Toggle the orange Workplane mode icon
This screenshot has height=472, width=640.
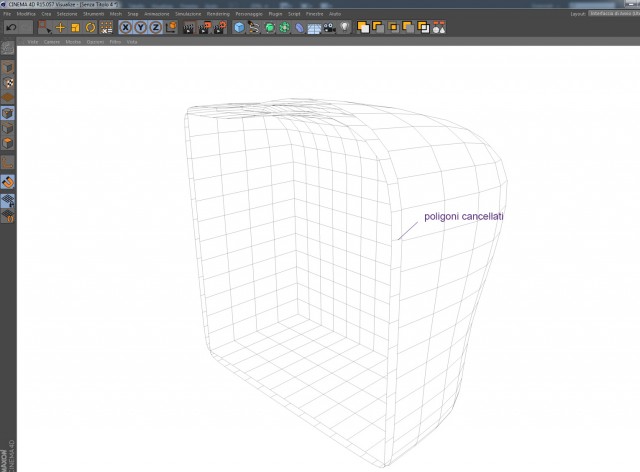pyautogui.click(x=8, y=98)
